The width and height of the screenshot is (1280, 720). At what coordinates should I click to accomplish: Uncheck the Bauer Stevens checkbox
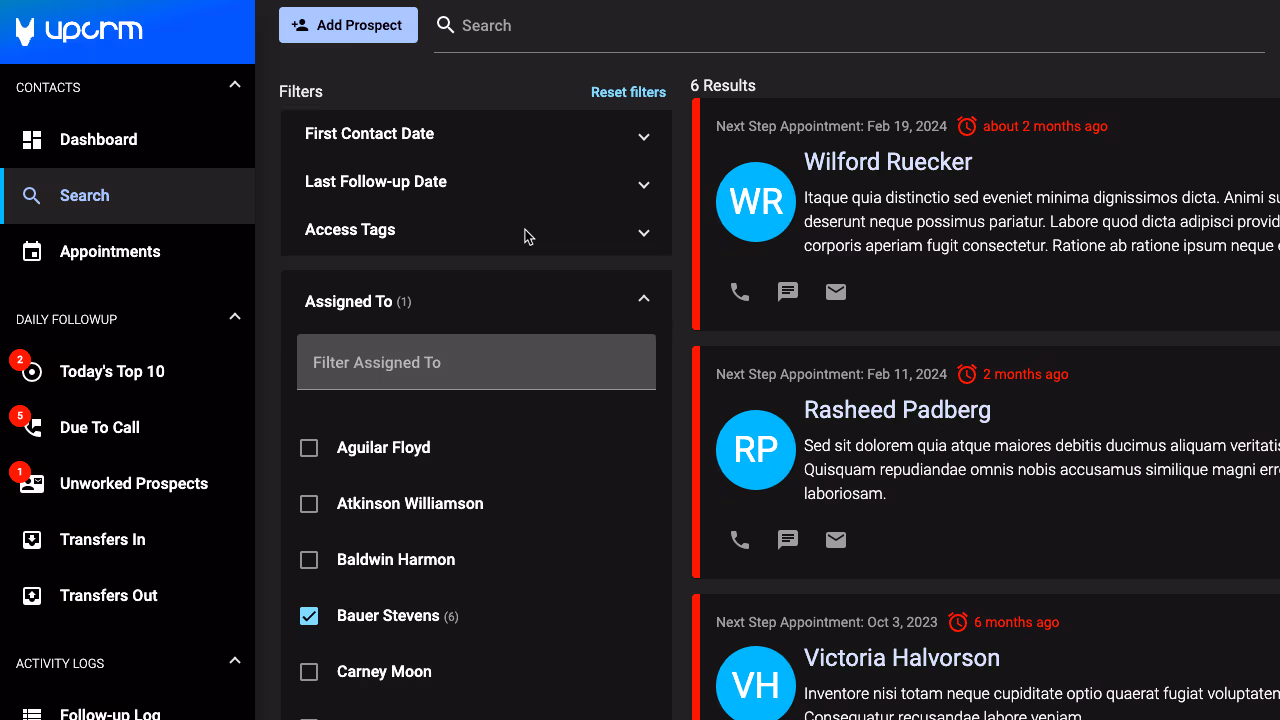[309, 616]
